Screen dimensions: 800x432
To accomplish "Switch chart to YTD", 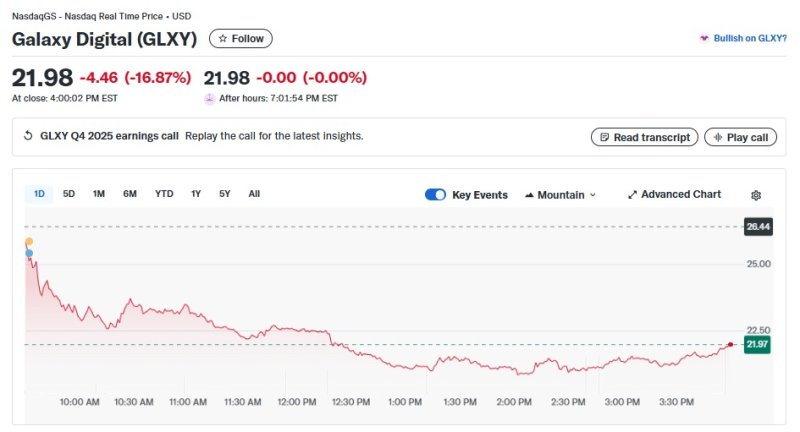I will pos(164,194).
